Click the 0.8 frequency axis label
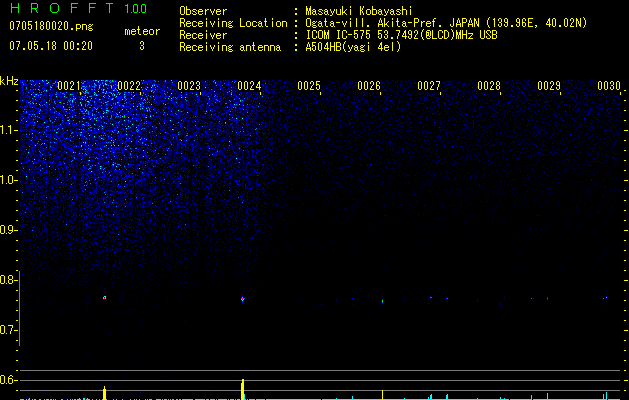This screenshot has height=400, width=629. click(9, 280)
